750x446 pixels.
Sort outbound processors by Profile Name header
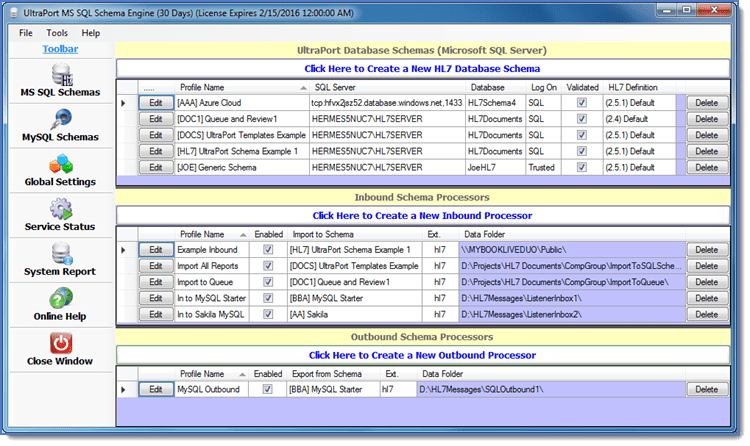pyautogui.click(x=211, y=374)
